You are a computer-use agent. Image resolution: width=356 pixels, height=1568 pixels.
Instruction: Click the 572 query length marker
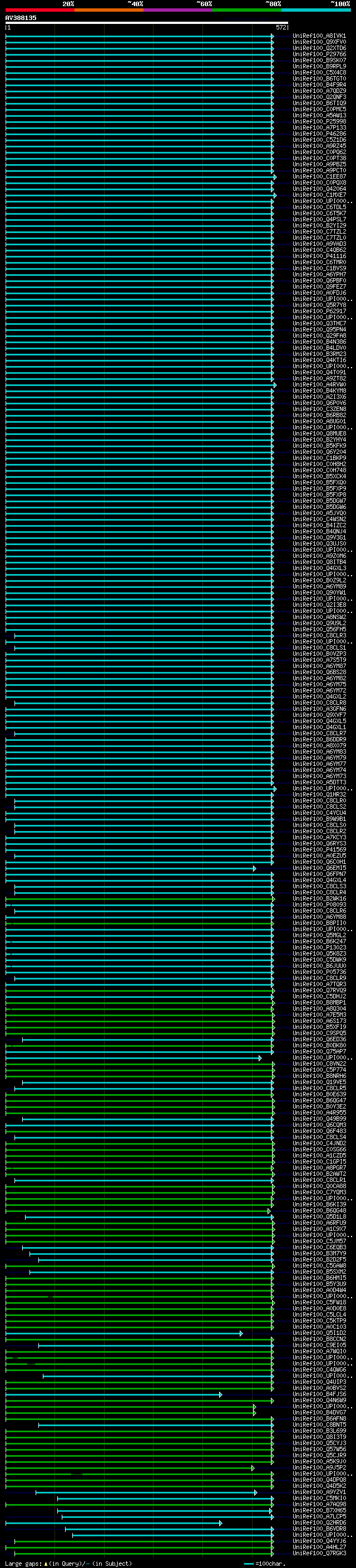tap(280, 27)
